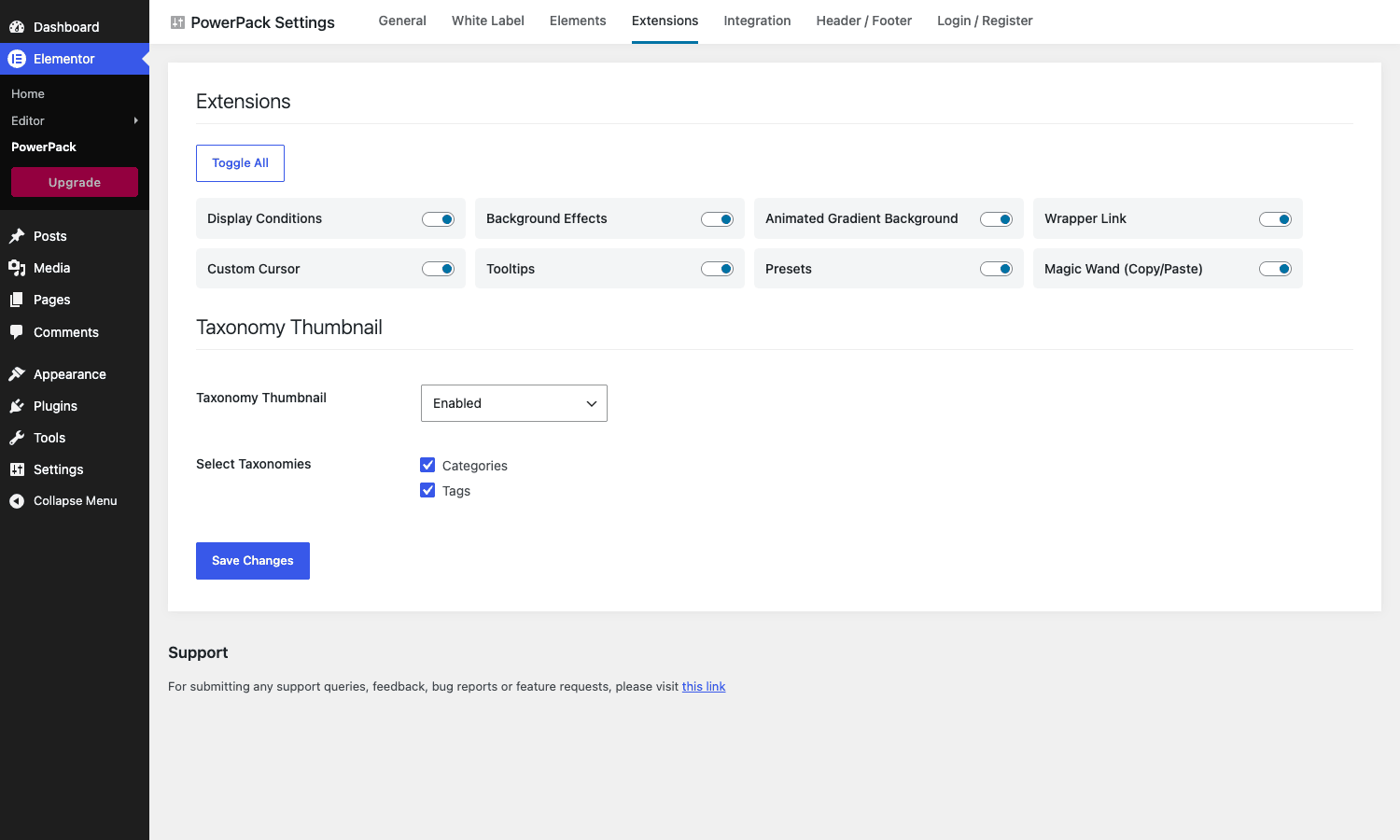Uncheck the Categories taxonomy checkbox

(x=427, y=465)
